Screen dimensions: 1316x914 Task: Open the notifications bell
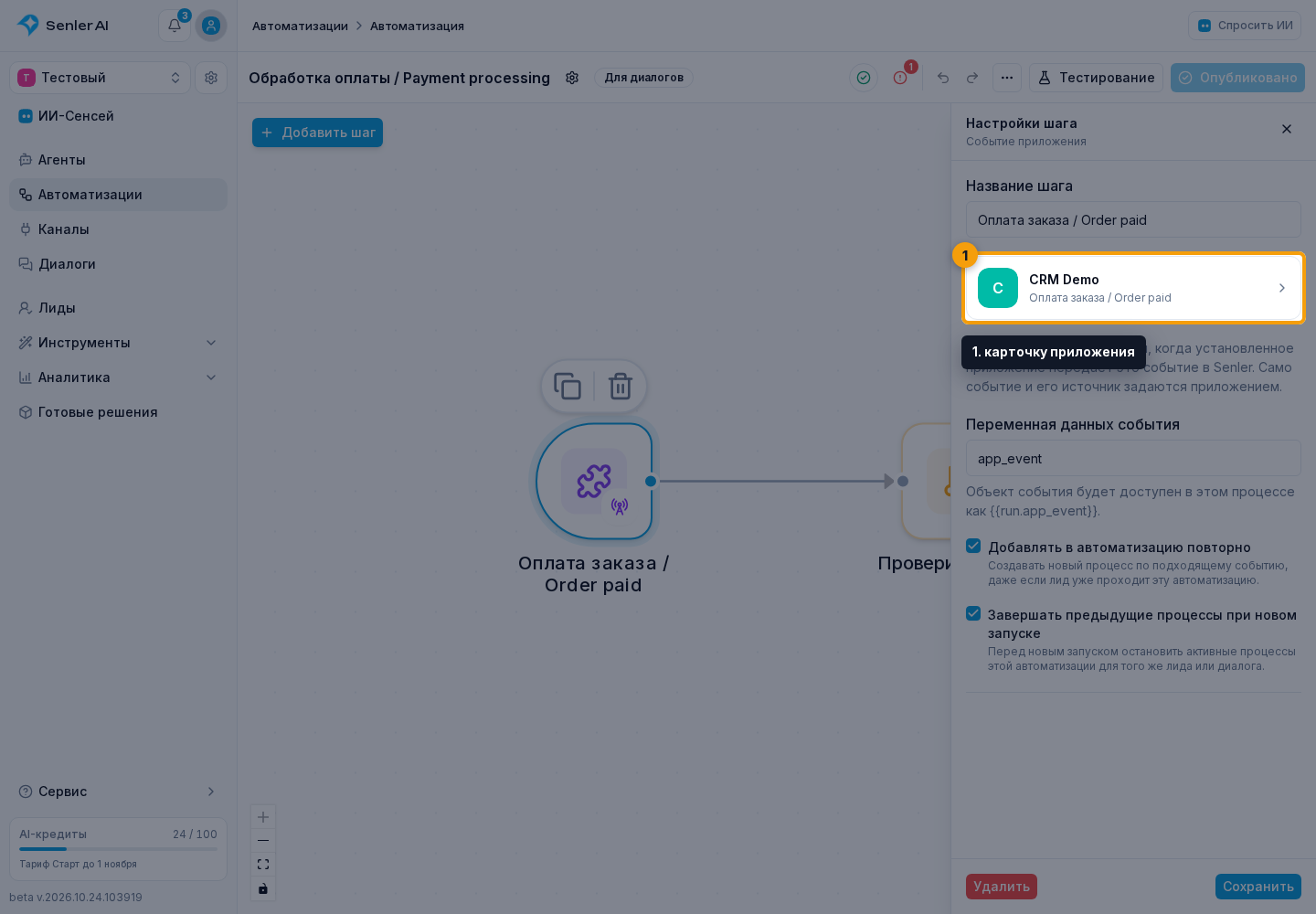tap(175, 26)
